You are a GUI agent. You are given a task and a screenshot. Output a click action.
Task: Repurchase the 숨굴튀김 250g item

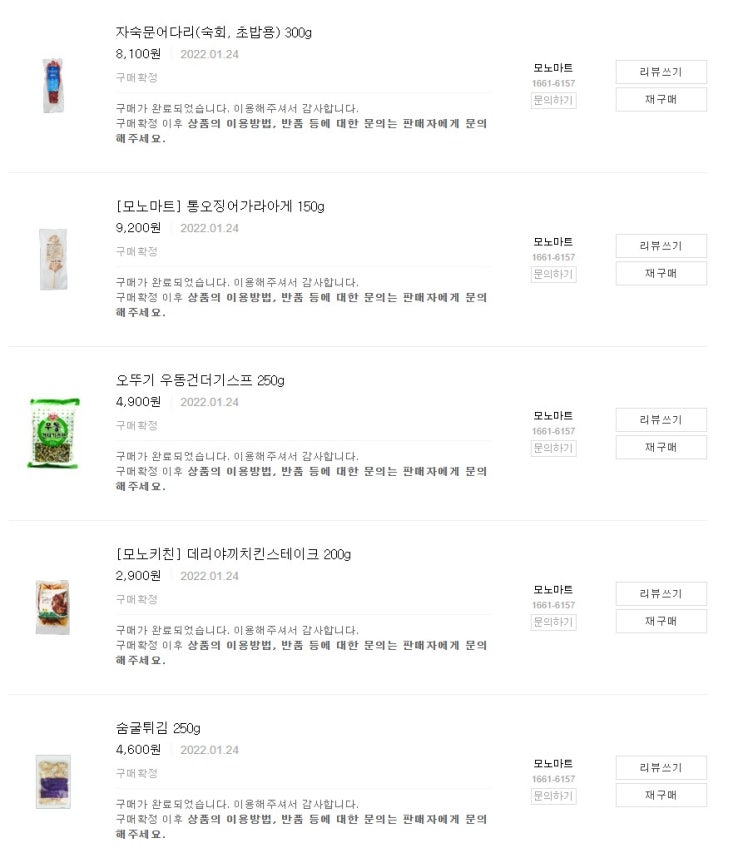660,795
